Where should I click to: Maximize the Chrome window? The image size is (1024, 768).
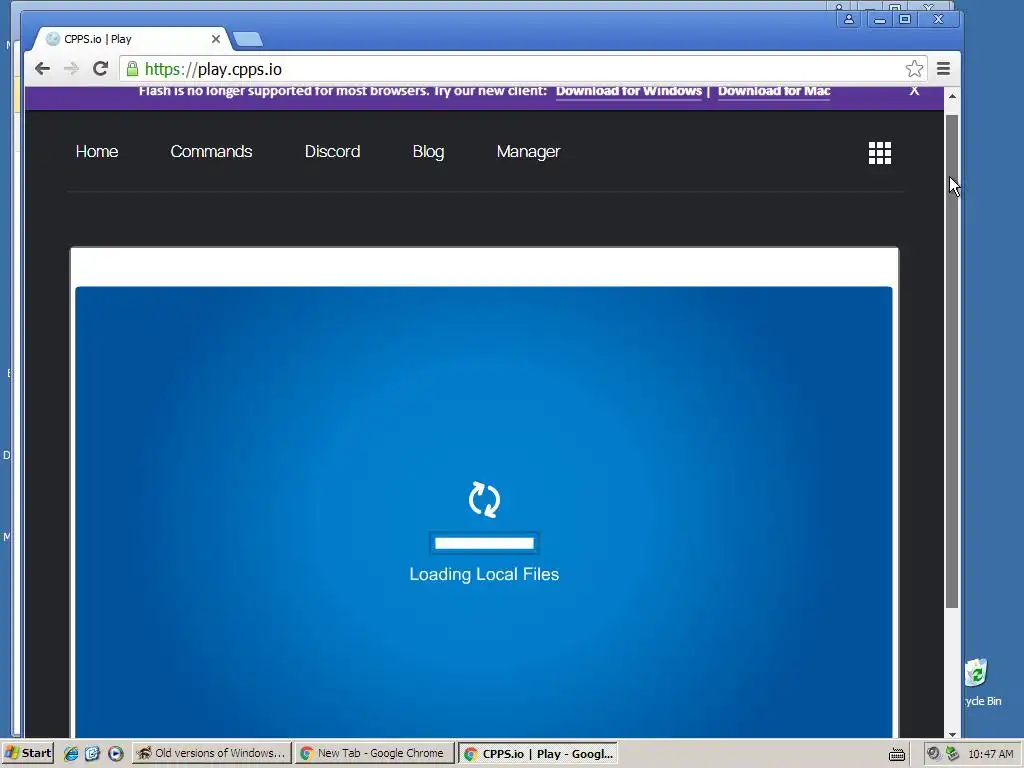[x=905, y=20]
